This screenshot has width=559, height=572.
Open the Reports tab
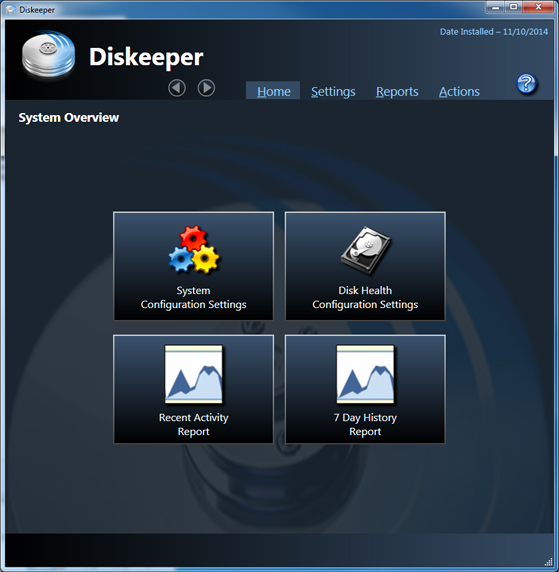click(x=397, y=92)
